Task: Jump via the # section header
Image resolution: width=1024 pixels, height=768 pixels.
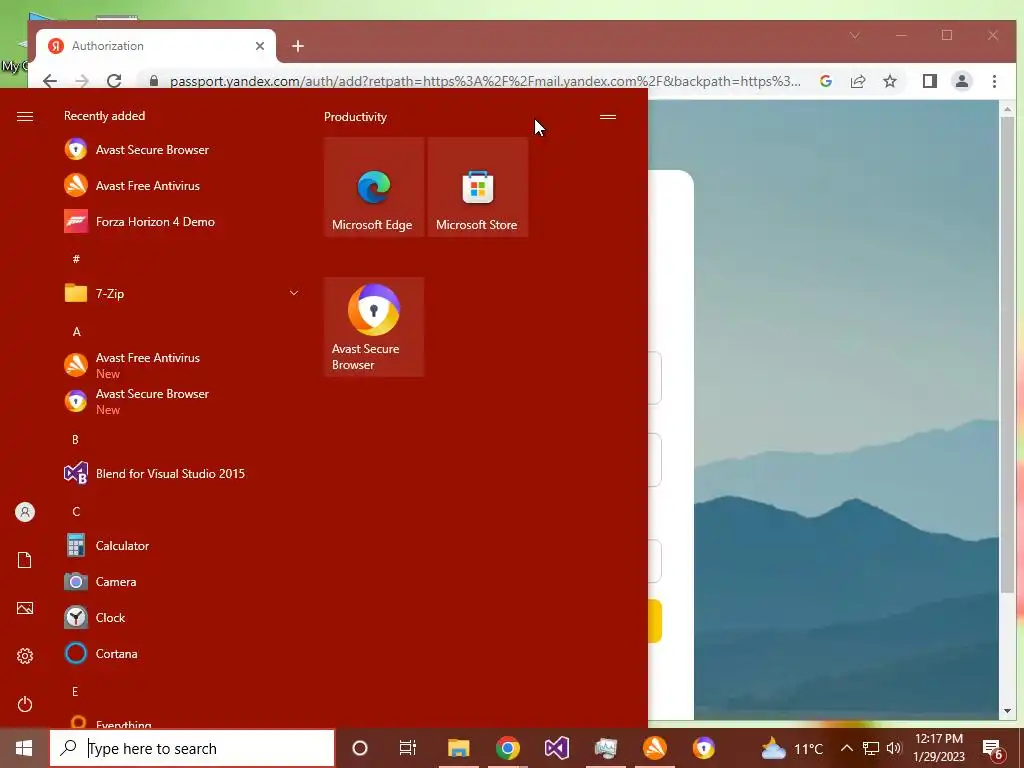Action: [76, 259]
